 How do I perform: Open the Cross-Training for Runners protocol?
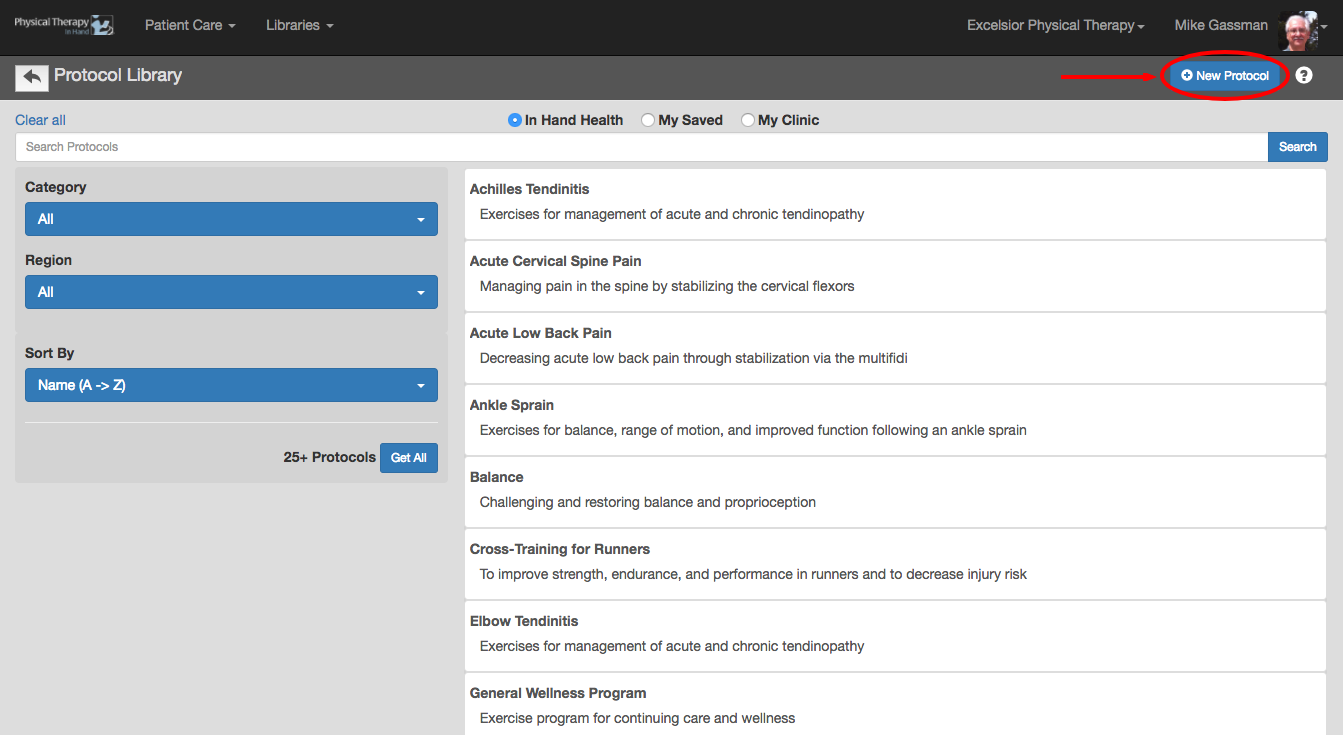tap(560, 549)
